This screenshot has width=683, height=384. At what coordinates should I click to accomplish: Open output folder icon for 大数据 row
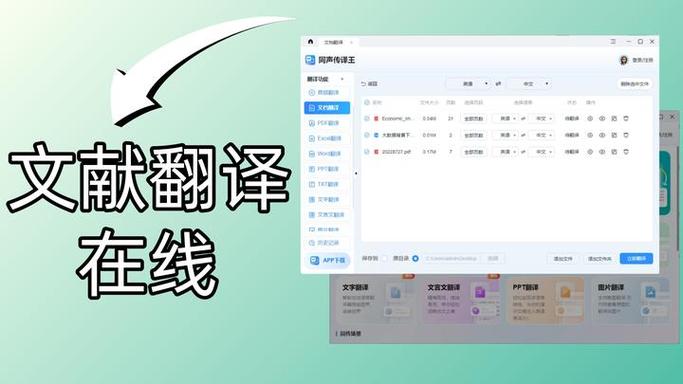coord(614,135)
